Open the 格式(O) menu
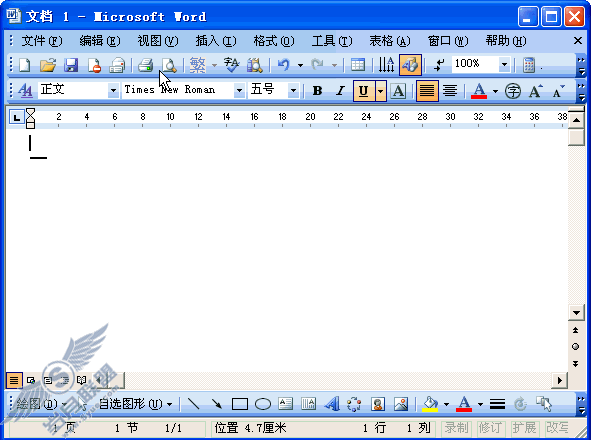 click(274, 41)
